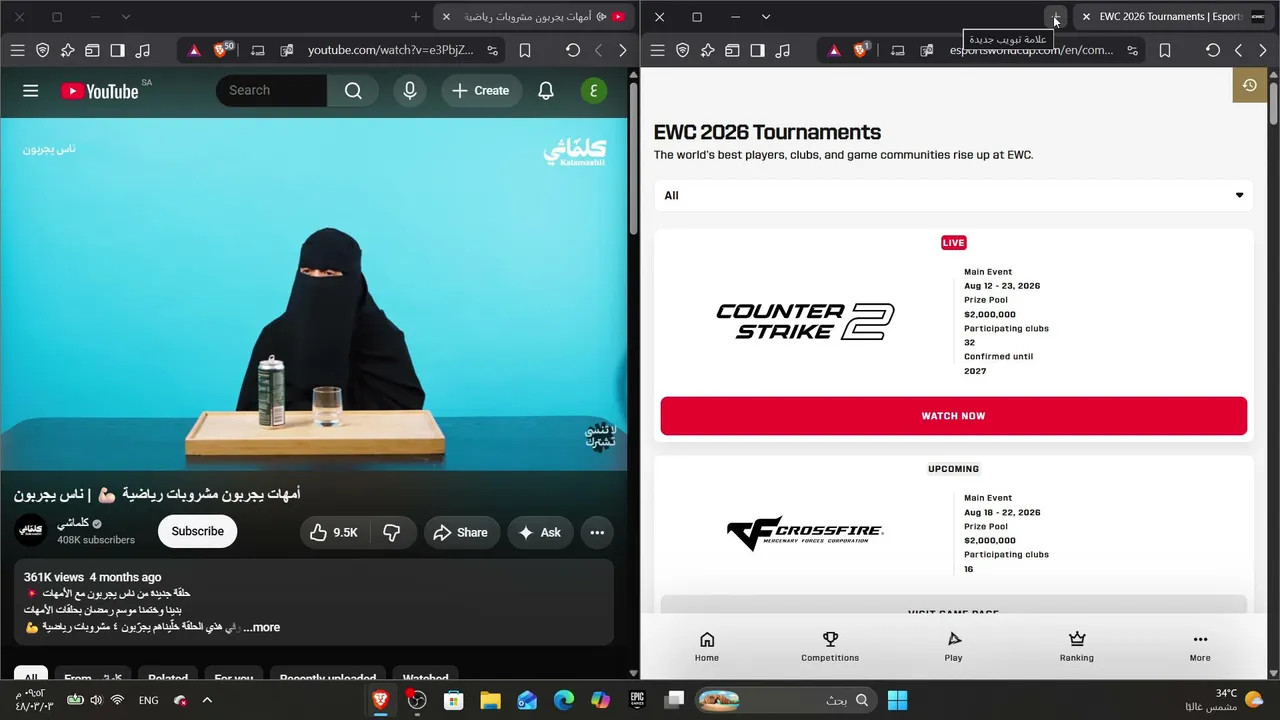Reload the YouTube page

(573, 50)
